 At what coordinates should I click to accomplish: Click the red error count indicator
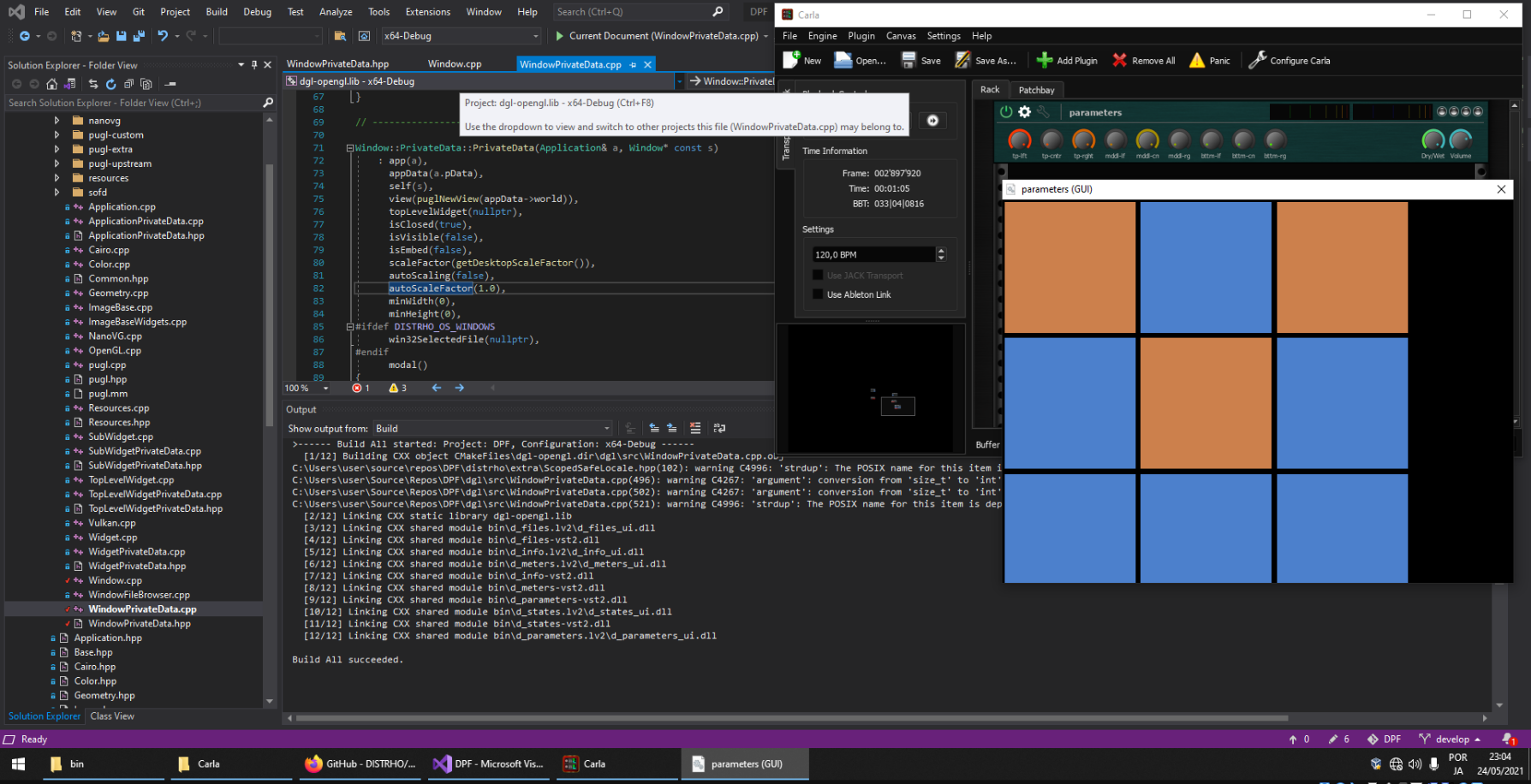(x=360, y=388)
